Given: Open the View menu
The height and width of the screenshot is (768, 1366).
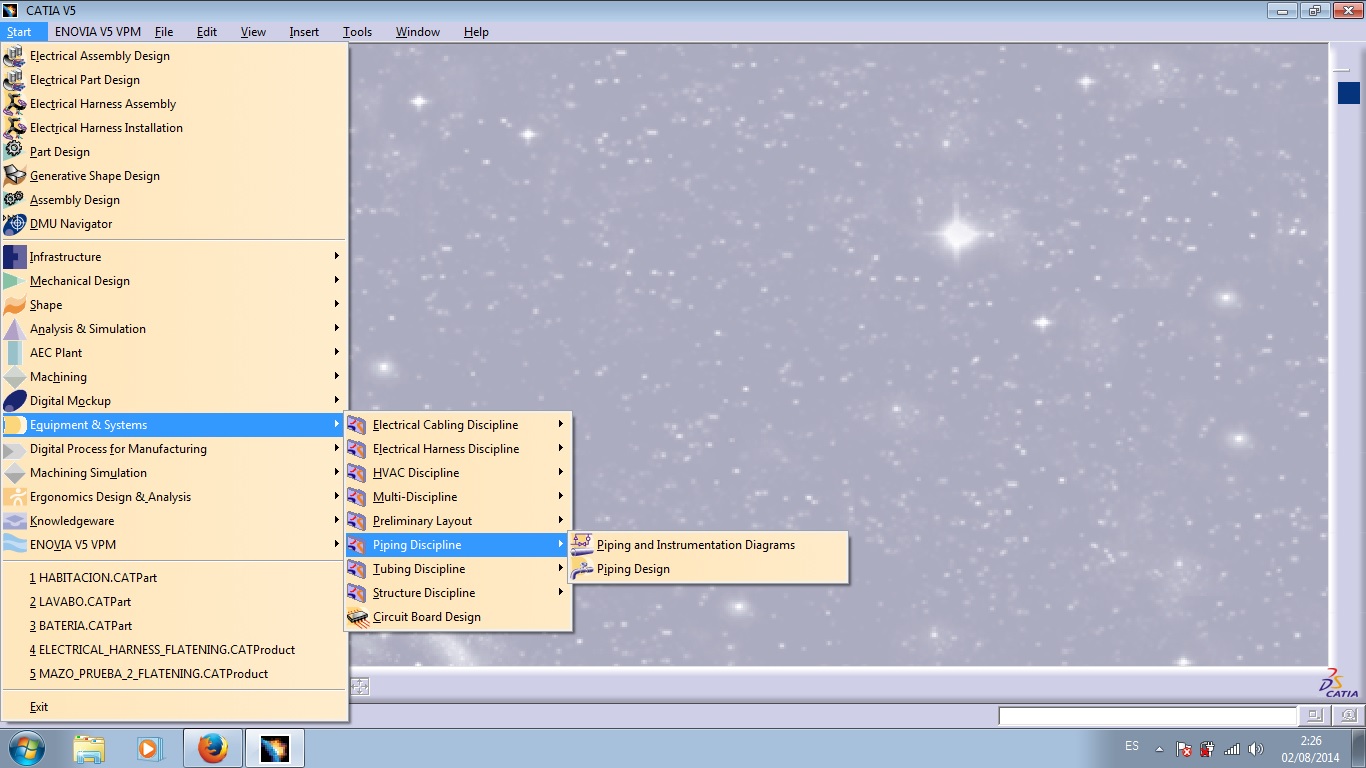Looking at the screenshot, I should [x=253, y=32].
